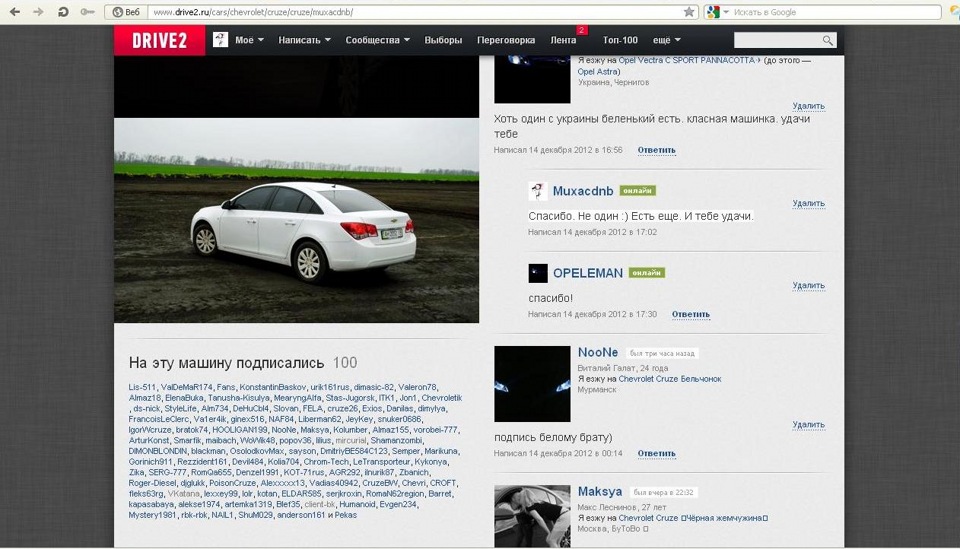
Task: Open the Opel Vectra C SPORT PANNACOTTA link
Action: (686, 60)
